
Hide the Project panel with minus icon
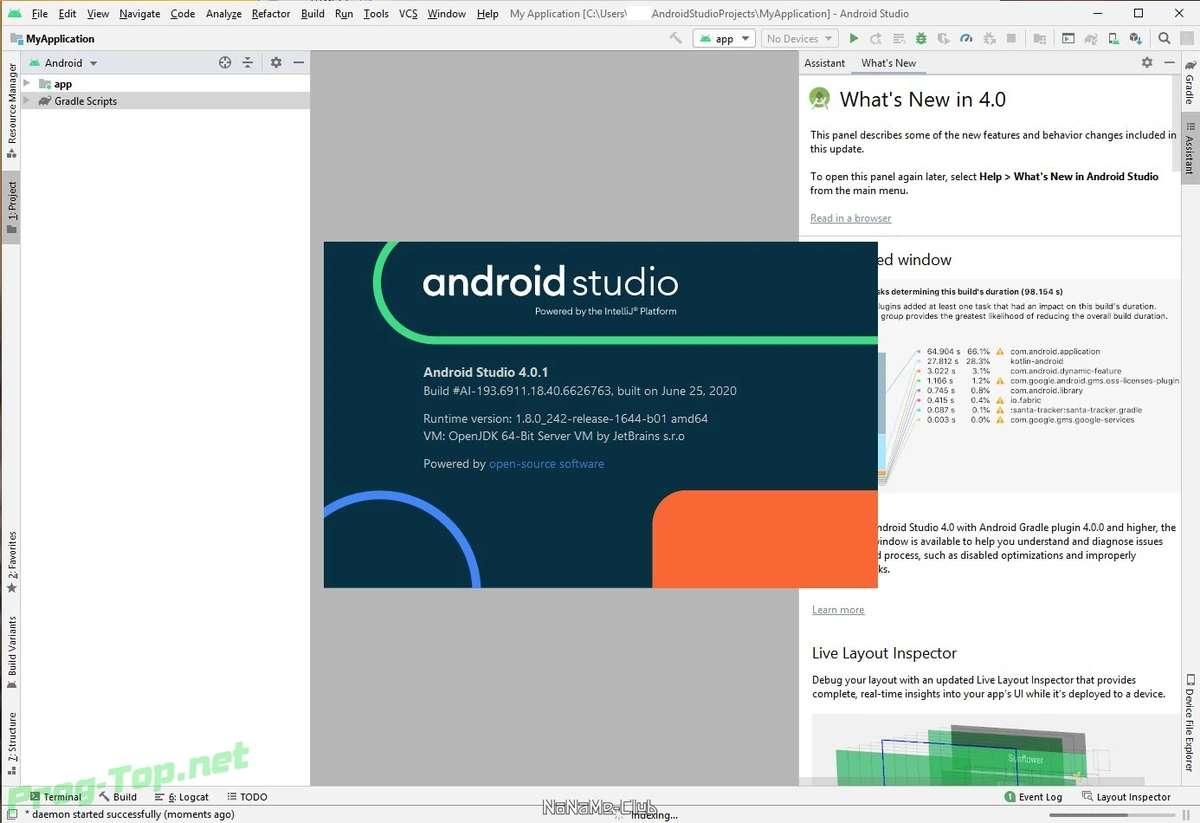tap(298, 63)
